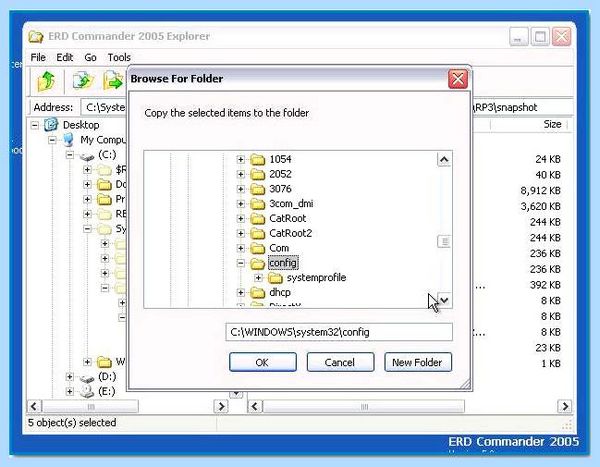Open the Tools menu
This screenshot has height=467, width=600.
pyautogui.click(x=119, y=57)
